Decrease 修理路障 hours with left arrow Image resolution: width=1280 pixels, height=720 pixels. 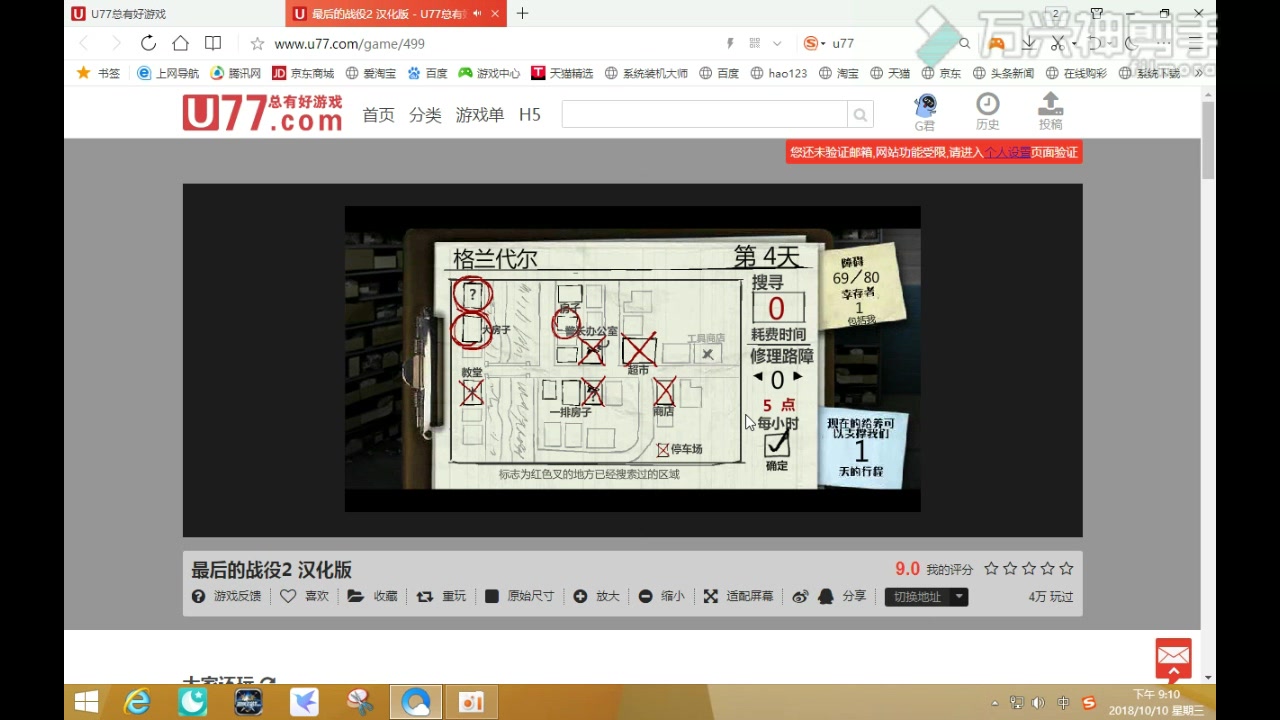click(x=758, y=378)
